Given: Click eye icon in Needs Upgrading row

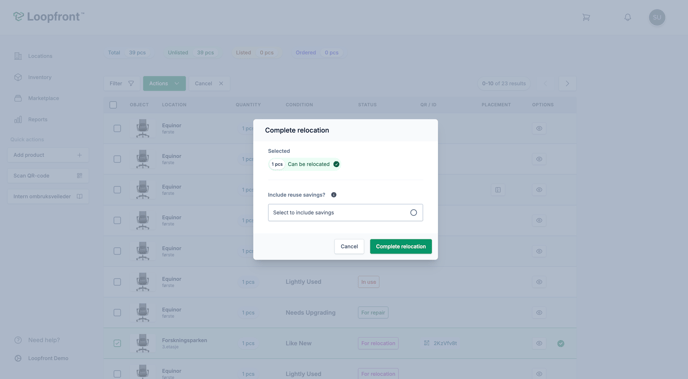Looking at the screenshot, I should tap(539, 313).
